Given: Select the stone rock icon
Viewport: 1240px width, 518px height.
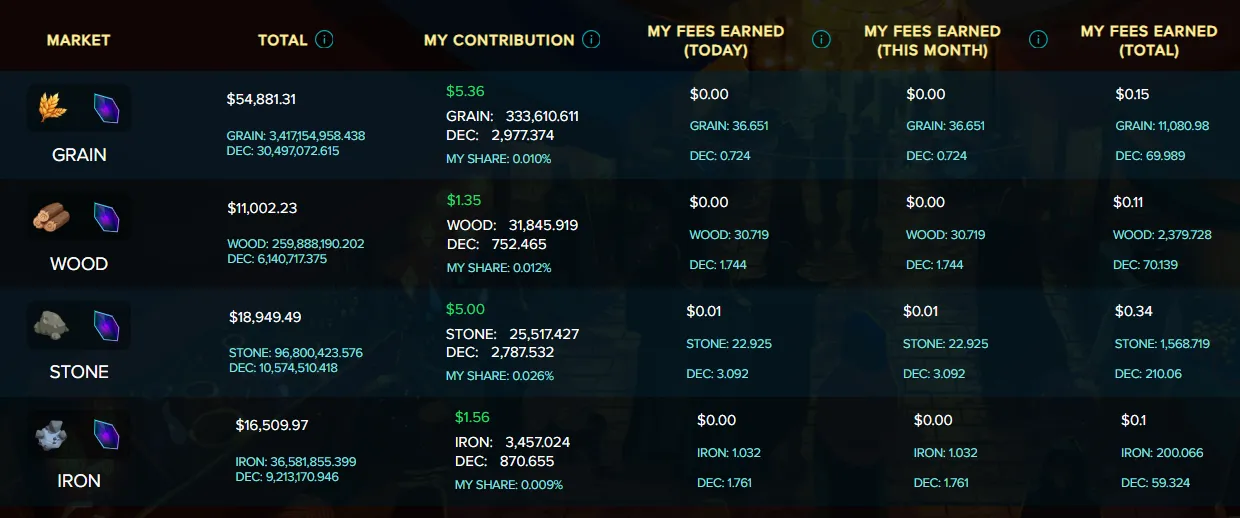Looking at the screenshot, I should 52,325.
